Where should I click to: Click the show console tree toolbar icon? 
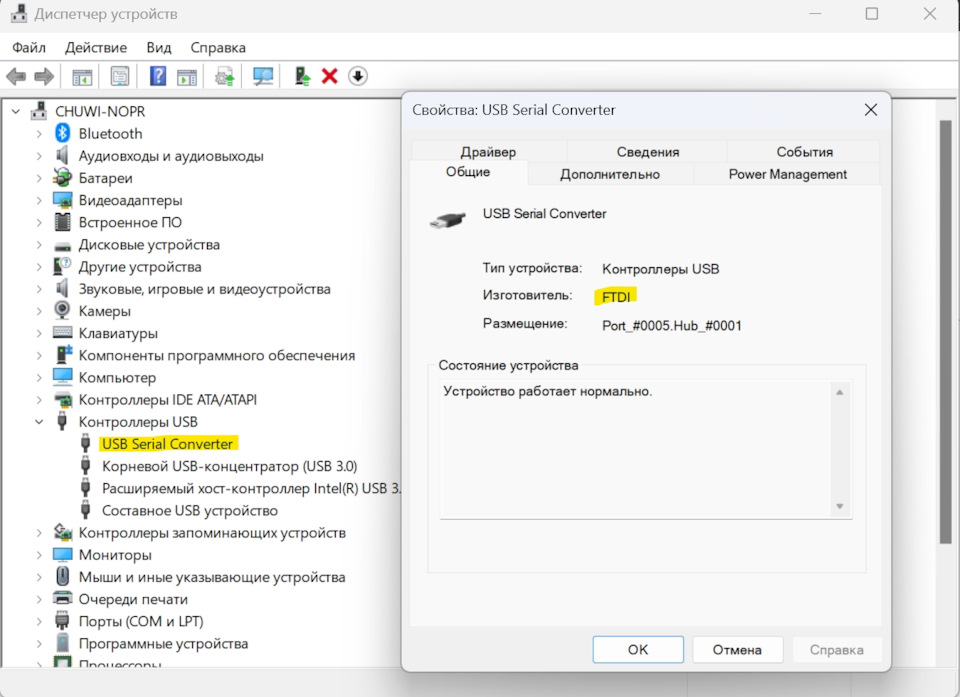[81, 76]
